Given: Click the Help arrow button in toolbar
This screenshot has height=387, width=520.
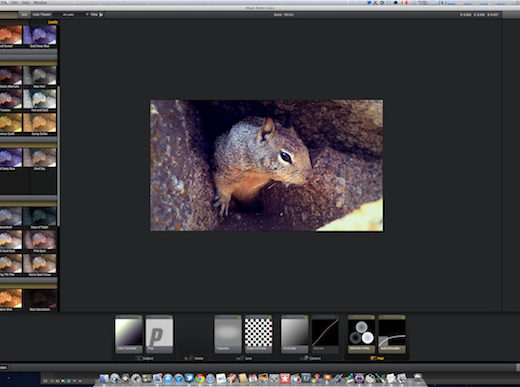Looking at the screenshot, I should (97, 14).
